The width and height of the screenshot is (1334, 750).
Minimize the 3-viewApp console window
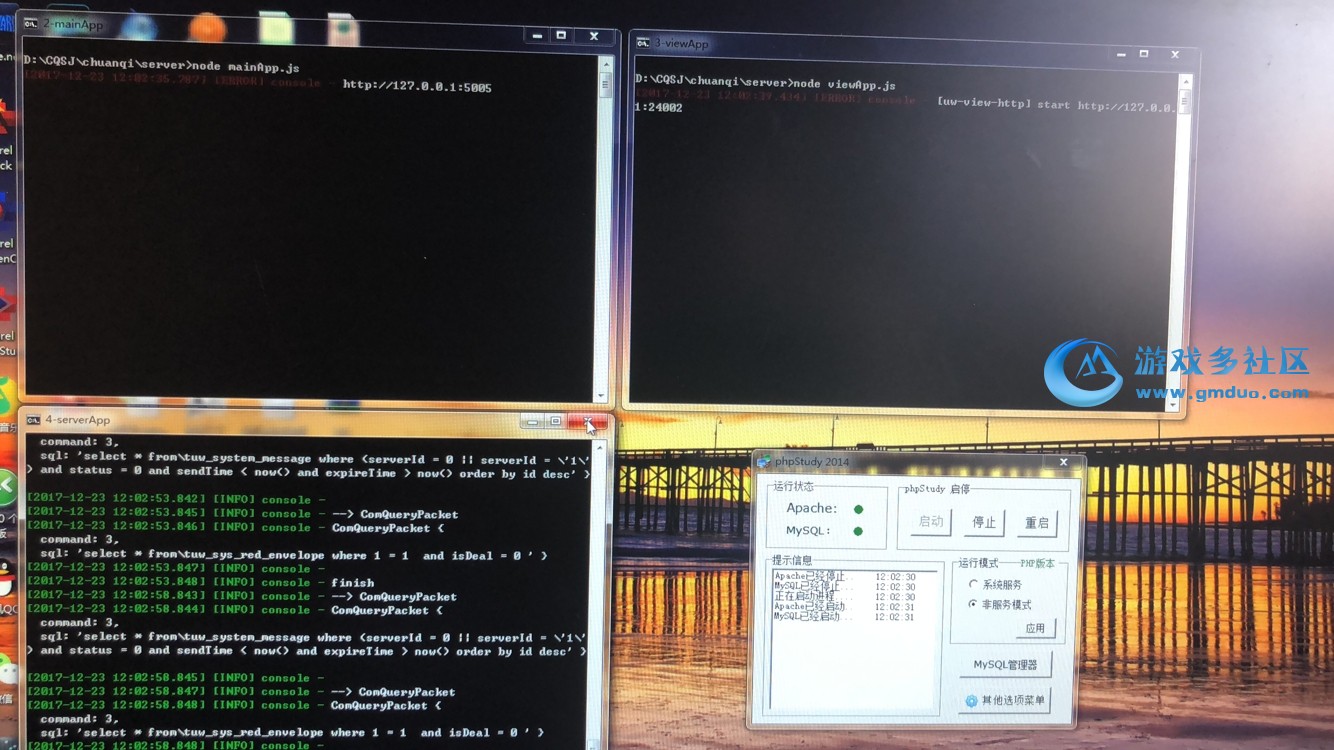[1113, 54]
